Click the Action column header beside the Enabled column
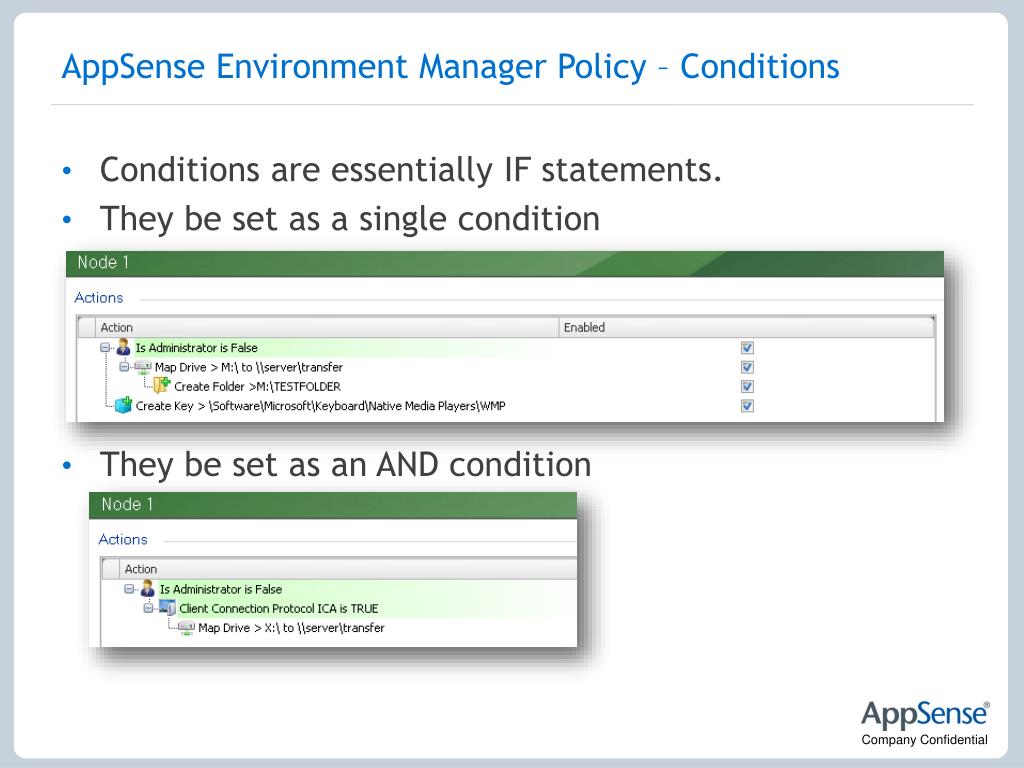Screen dimensions: 1024x768 [x=327, y=327]
